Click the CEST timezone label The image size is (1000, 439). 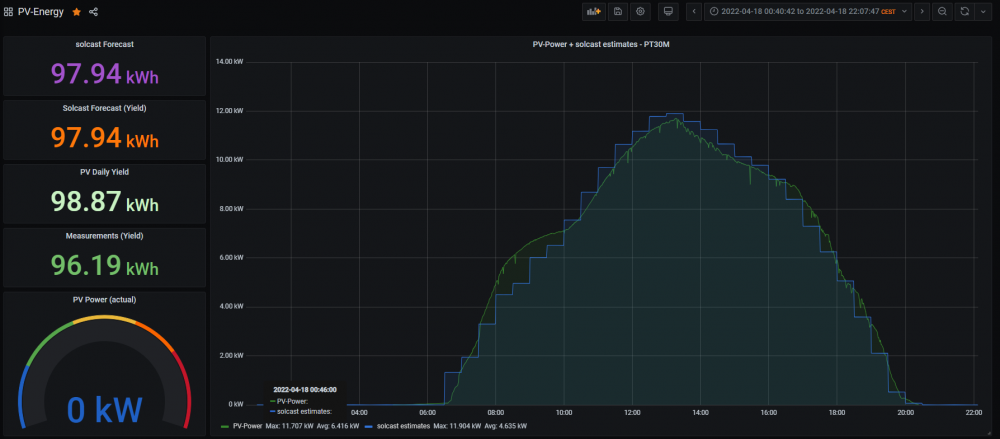888,12
